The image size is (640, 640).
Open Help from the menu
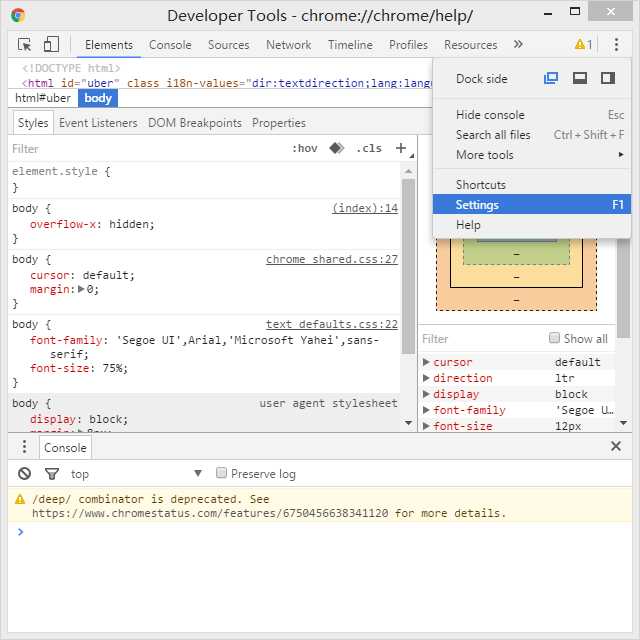coord(532,224)
